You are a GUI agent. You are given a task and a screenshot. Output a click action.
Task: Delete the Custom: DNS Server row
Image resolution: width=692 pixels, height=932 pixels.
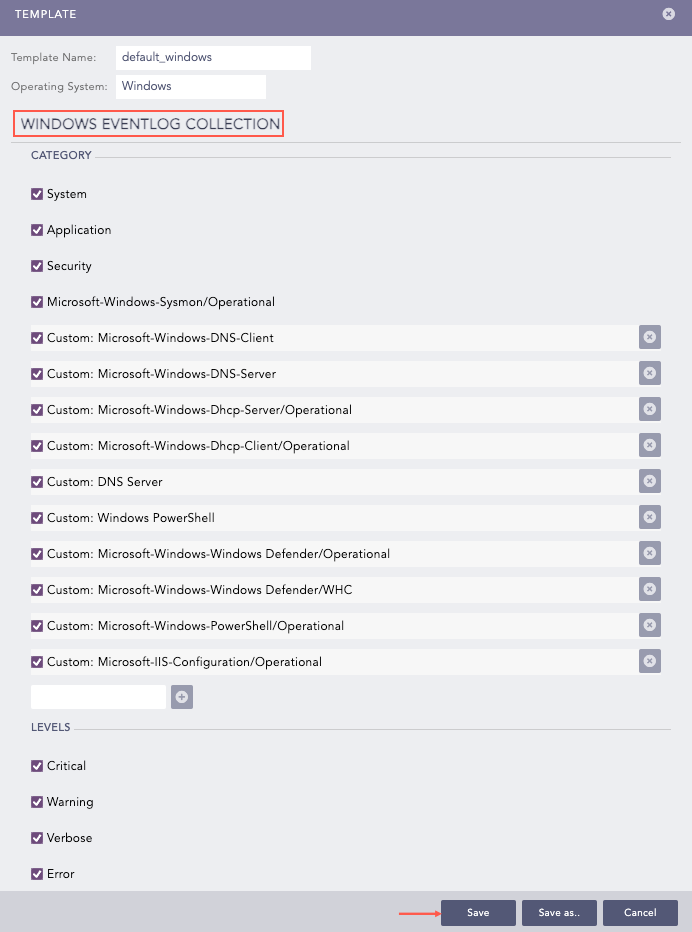tap(649, 482)
